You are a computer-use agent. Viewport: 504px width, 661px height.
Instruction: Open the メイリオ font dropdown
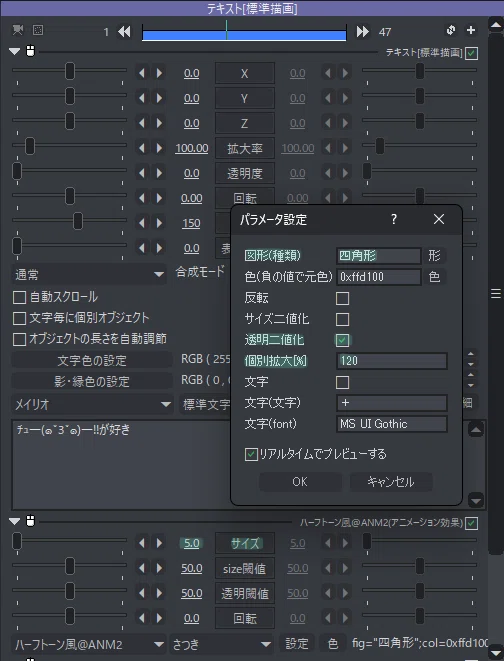pos(92,405)
